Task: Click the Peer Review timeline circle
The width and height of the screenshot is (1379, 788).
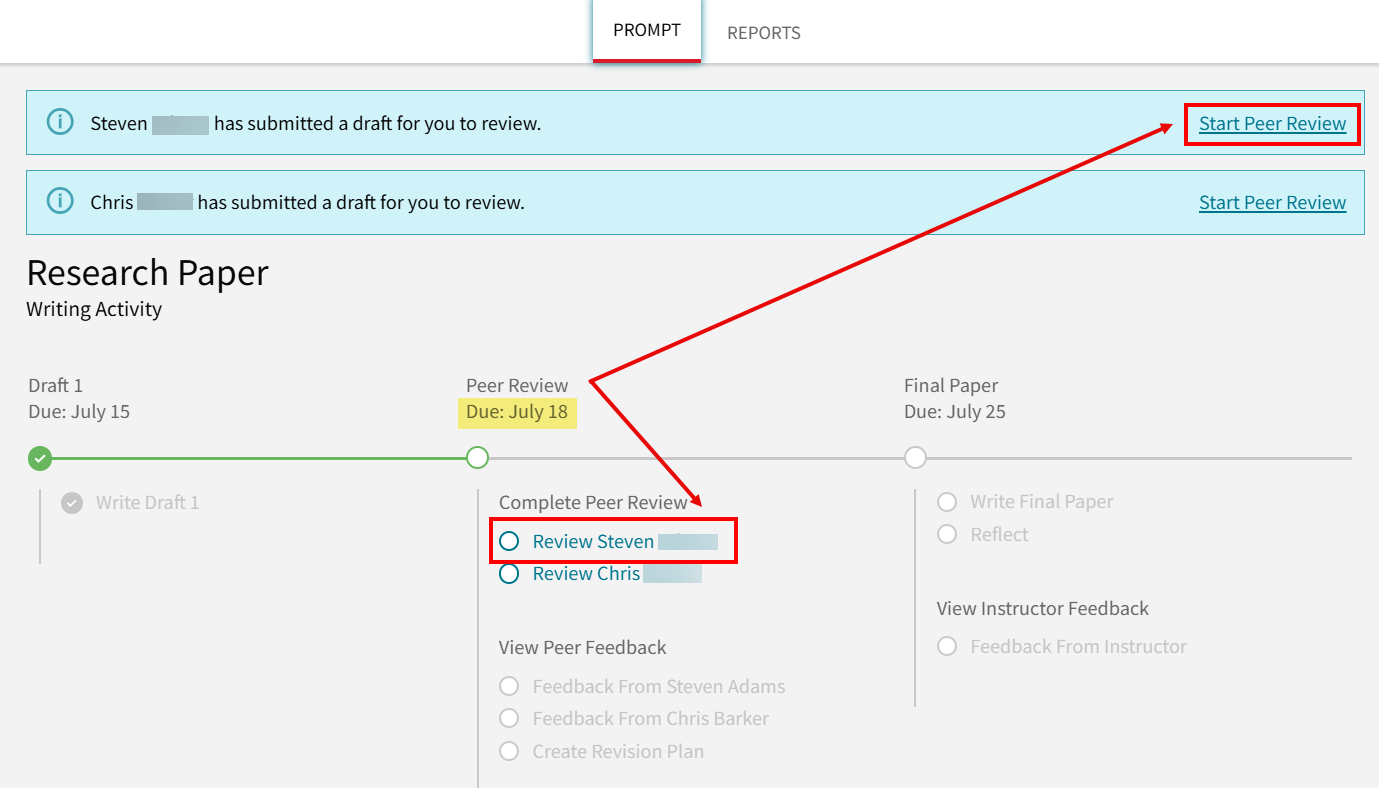Action: tap(478, 458)
